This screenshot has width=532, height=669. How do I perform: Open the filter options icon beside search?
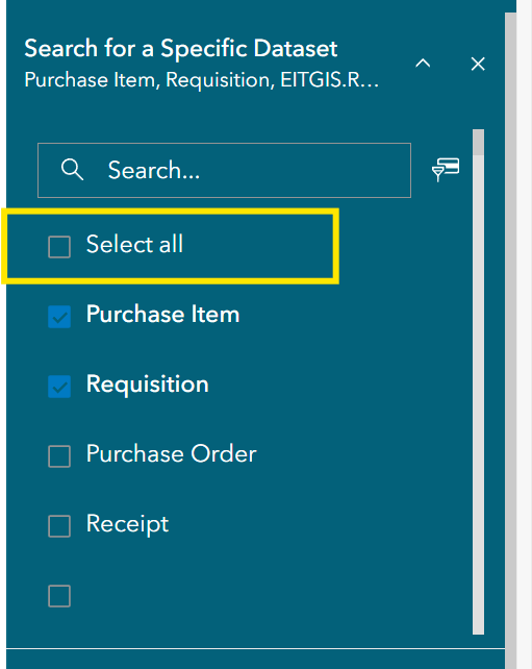click(445, 169)
